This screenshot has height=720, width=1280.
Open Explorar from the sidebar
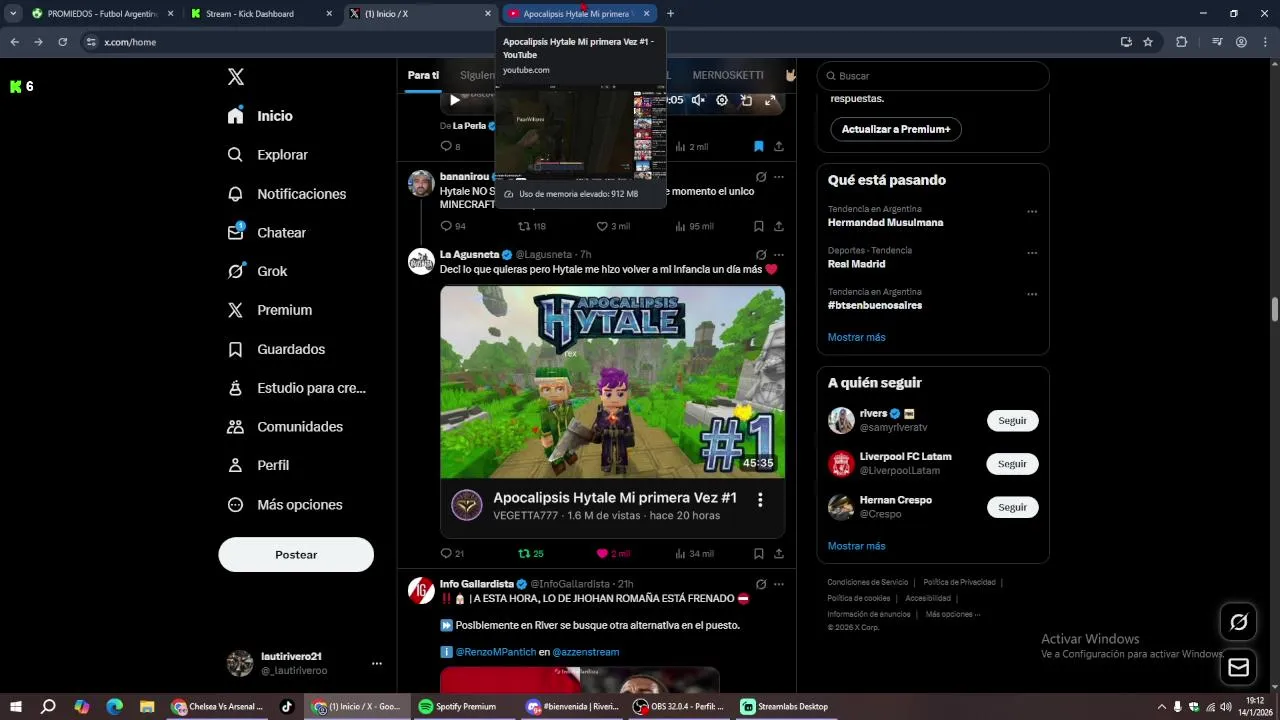point(267,155)
